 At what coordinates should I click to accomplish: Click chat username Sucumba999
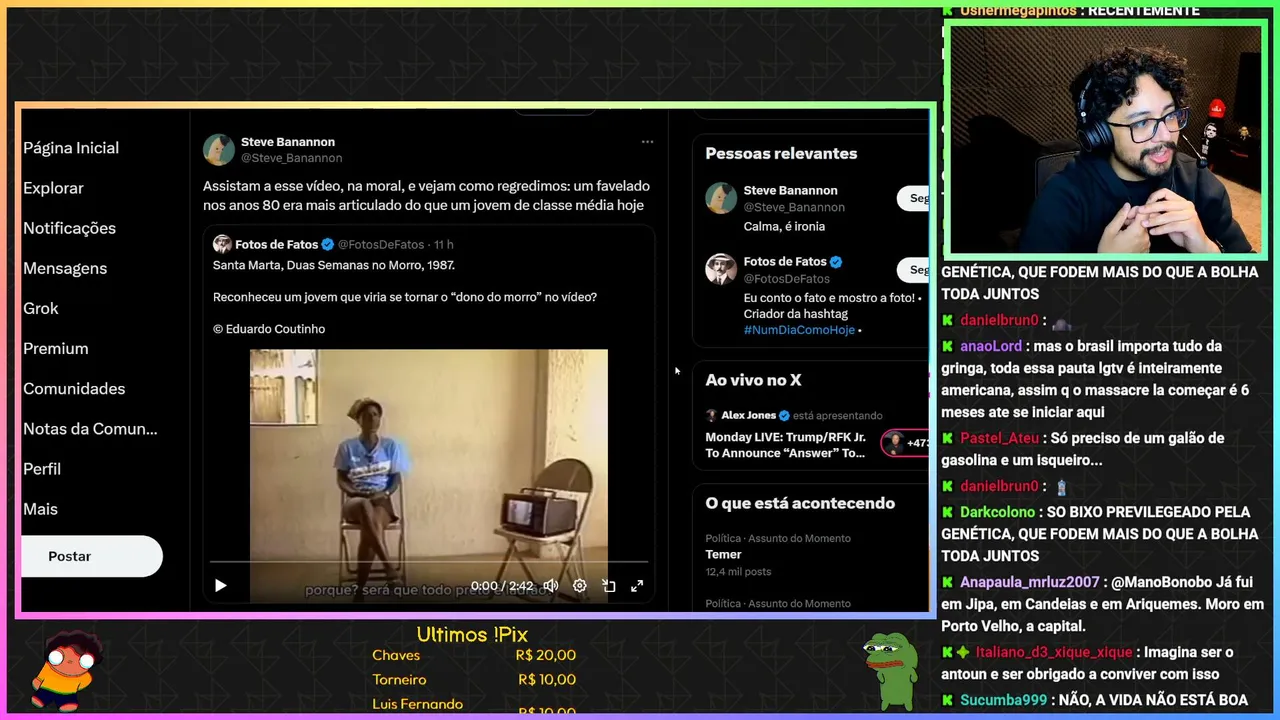click(1002, 700)
